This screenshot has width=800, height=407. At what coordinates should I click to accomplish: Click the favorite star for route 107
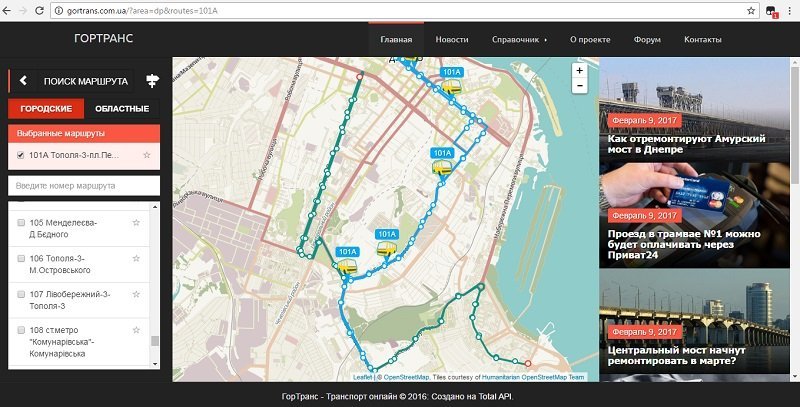[136, 294]
